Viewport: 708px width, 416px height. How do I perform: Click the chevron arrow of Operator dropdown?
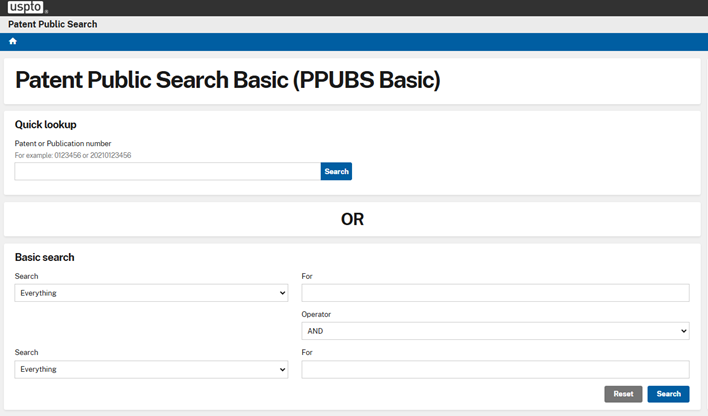coord(684,331)
